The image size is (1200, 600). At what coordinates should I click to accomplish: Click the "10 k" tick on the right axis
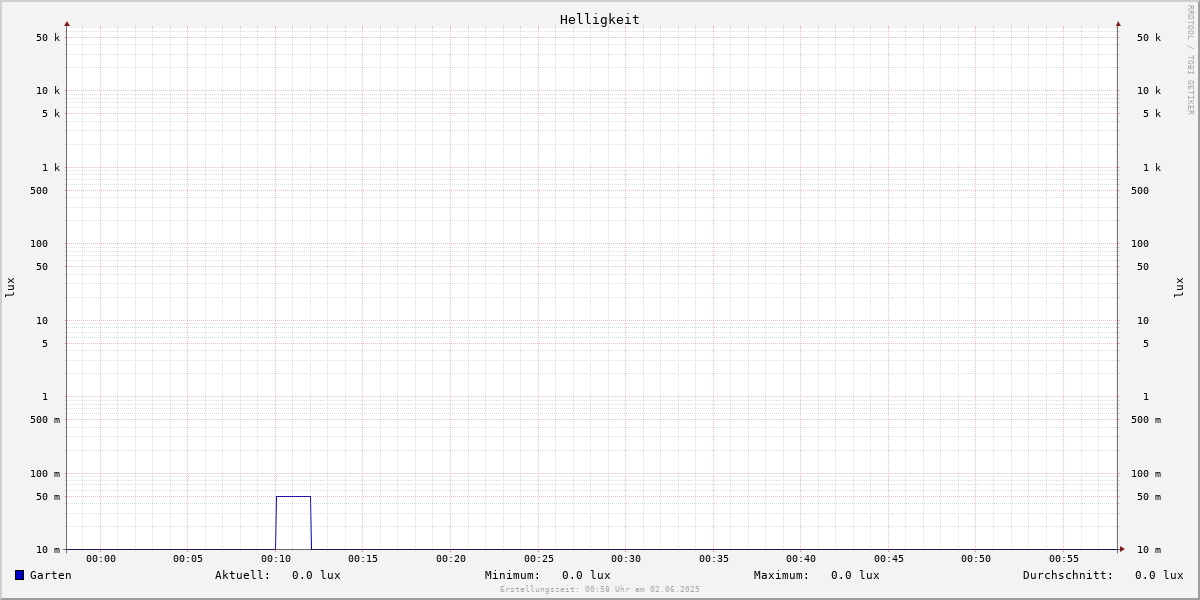[1149, 91]
